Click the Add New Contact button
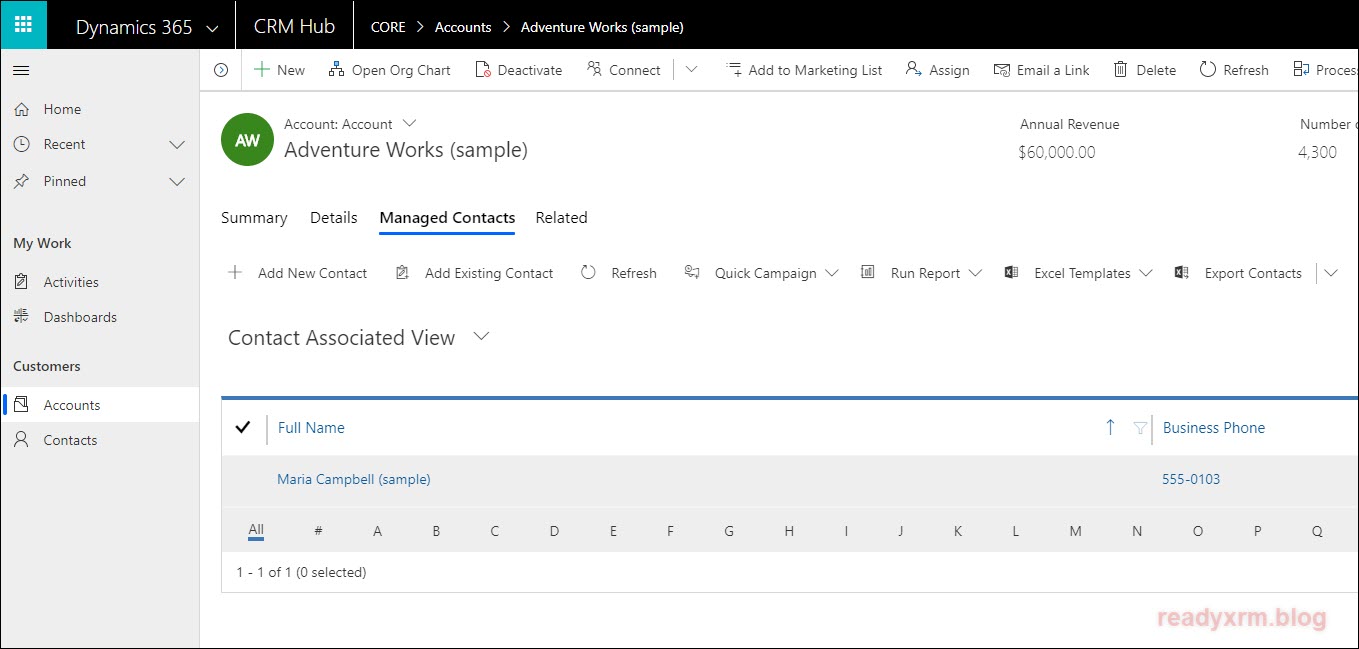 click(x=298, y=273)
